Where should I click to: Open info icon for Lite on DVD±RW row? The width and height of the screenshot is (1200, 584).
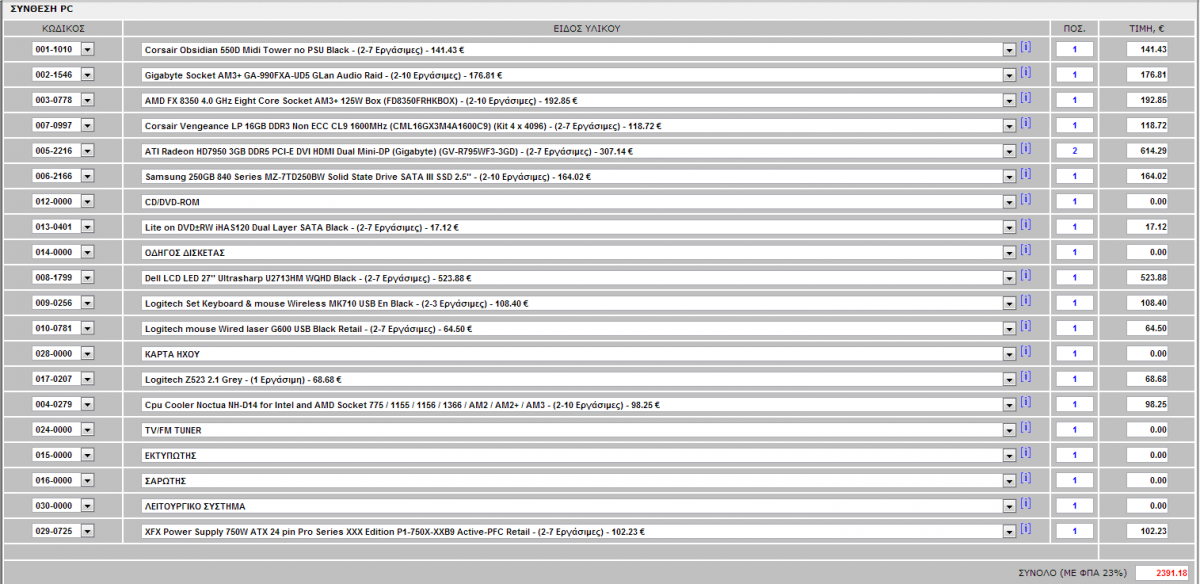click(x=1026, y=224)
